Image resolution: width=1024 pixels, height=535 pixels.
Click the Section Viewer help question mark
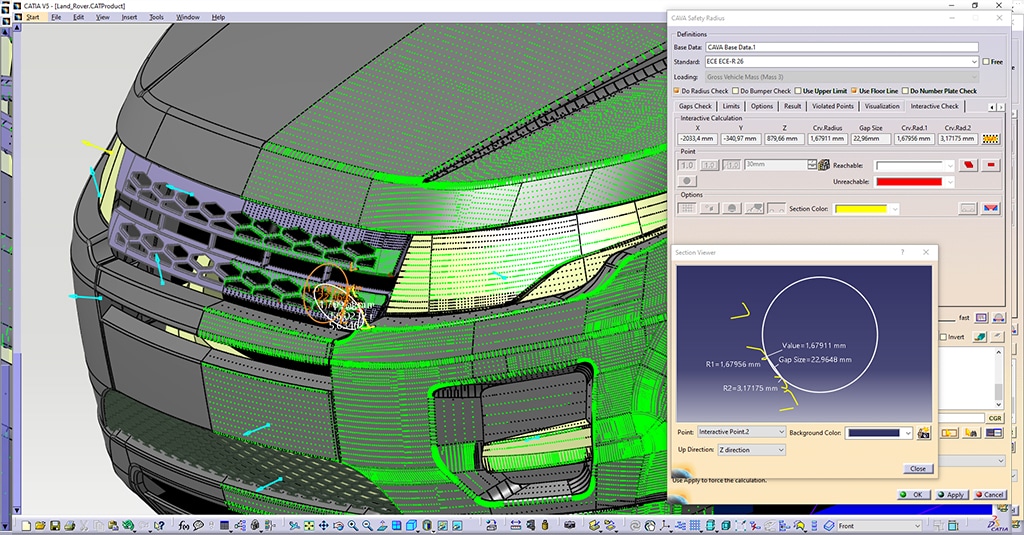[903, 252]
